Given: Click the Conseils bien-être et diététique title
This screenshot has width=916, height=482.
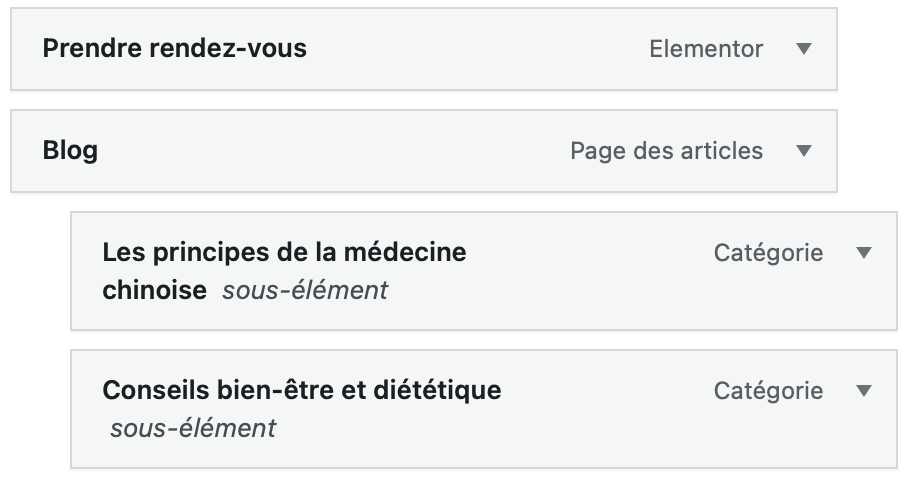Looking at the screenshot, I should click(301, 390).
